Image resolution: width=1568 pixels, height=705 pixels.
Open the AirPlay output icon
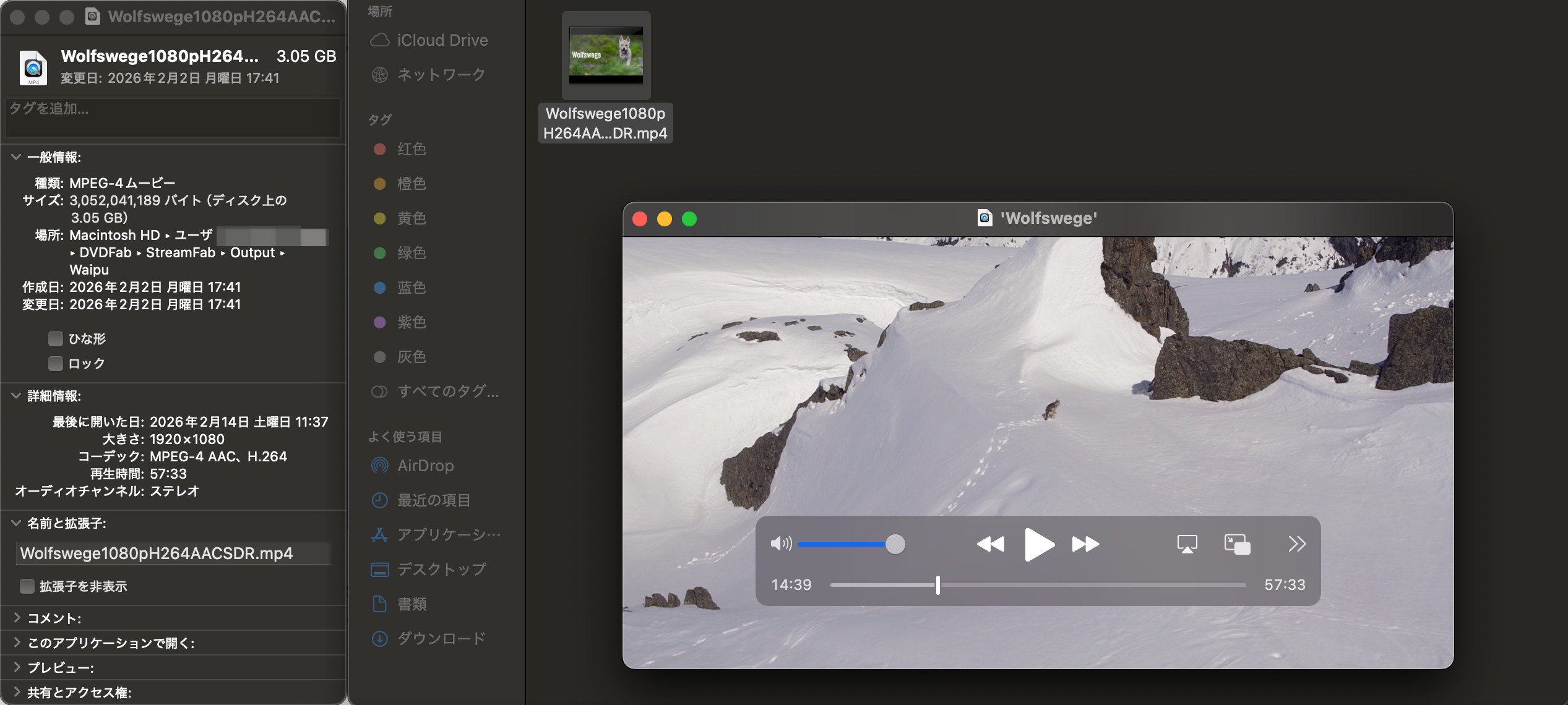tap(1187, 544)
